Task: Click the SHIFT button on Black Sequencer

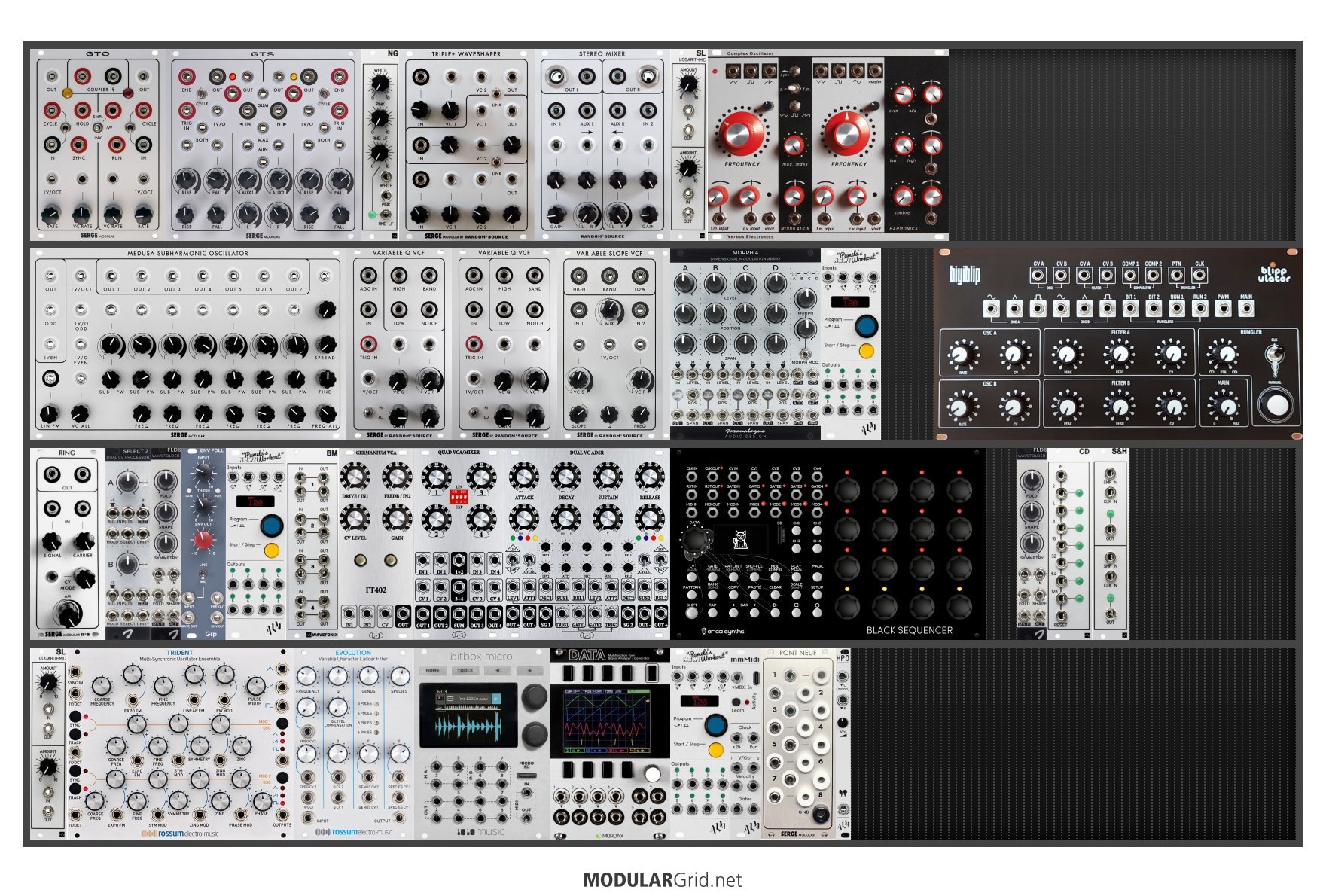Action: [x=691, y=613]
